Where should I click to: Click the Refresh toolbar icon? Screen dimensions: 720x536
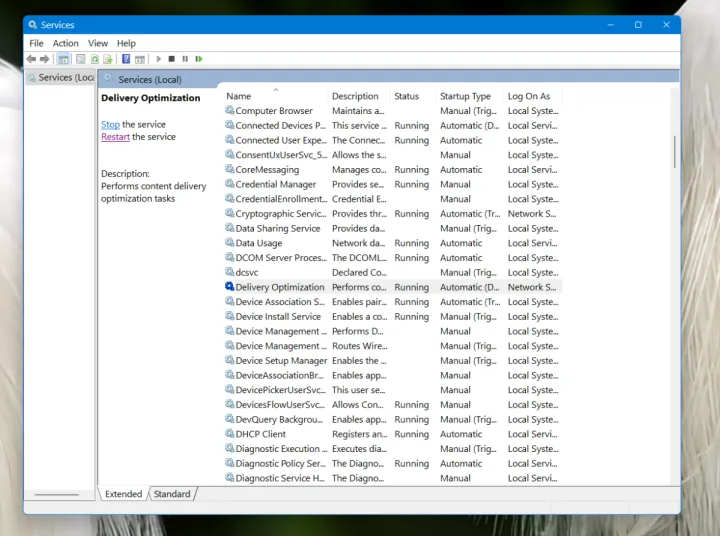(x=94, y=59)
